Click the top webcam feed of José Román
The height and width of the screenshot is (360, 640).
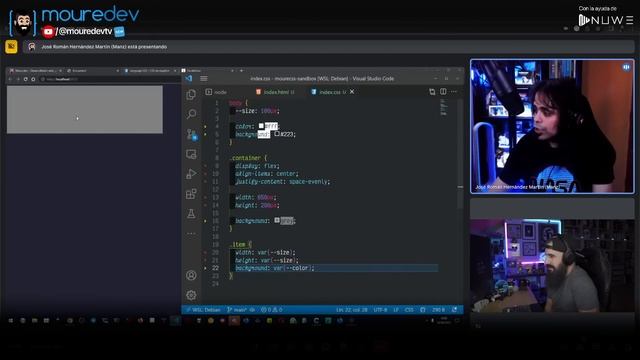552,126
